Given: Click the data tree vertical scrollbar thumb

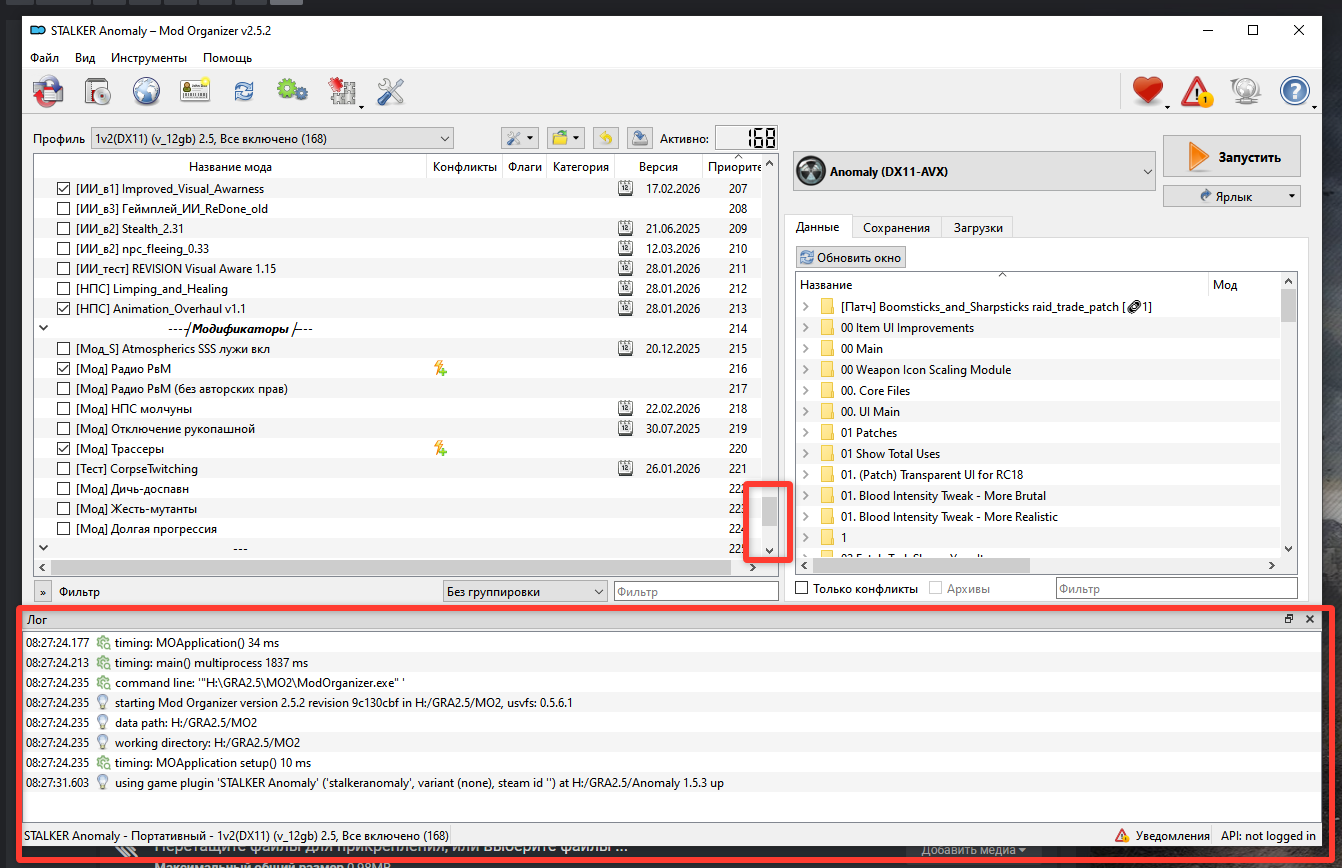Looking at the screenshot, I should [1288, 306].
